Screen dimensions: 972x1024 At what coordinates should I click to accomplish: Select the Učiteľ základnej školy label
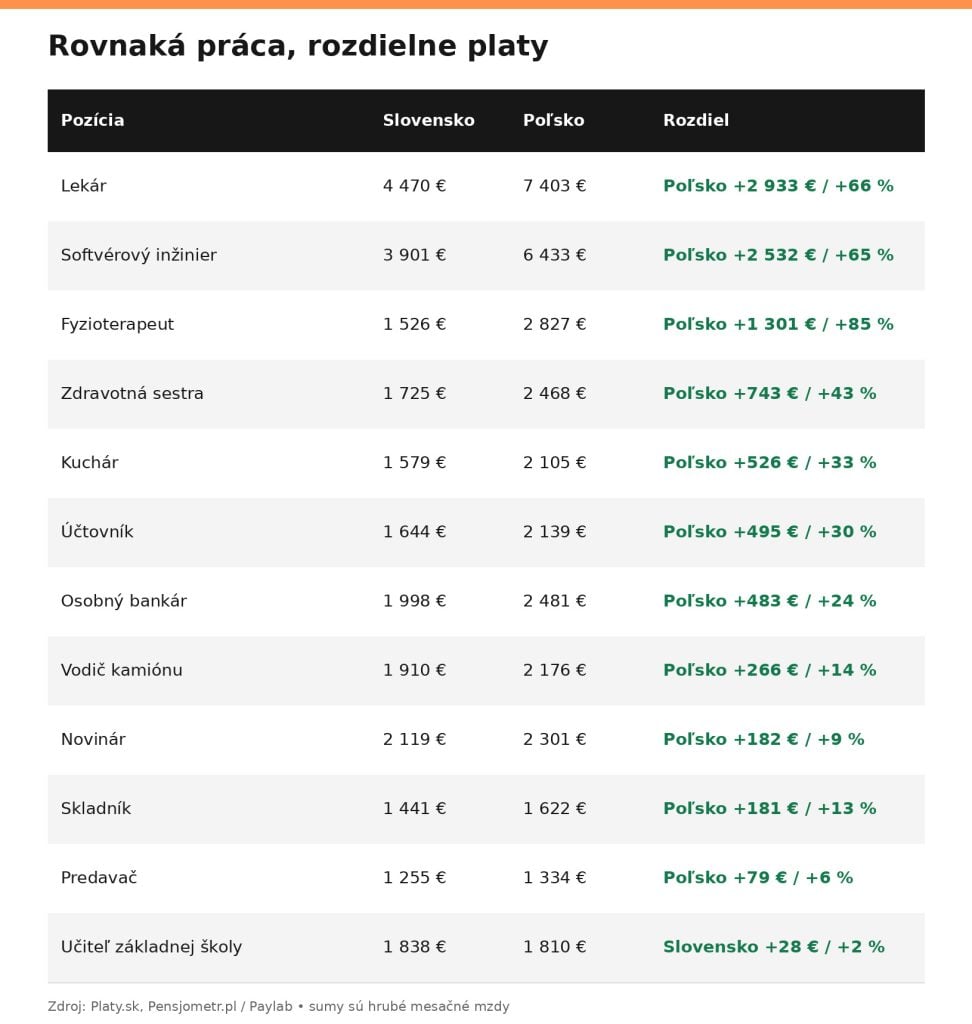point(152,947)
